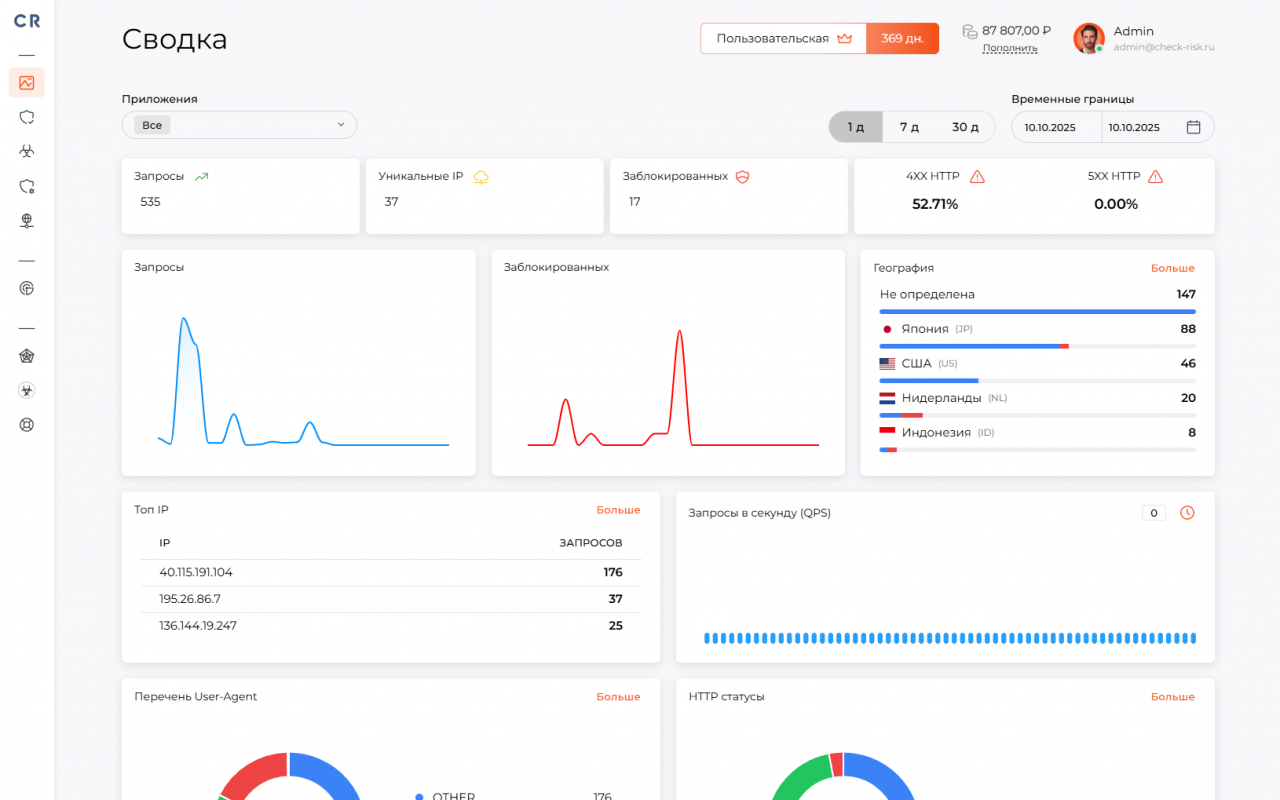The image size is (1280, 800).
Task: Open the lifebuoy support sidebar icon
Action: click(x=27, y=424)
